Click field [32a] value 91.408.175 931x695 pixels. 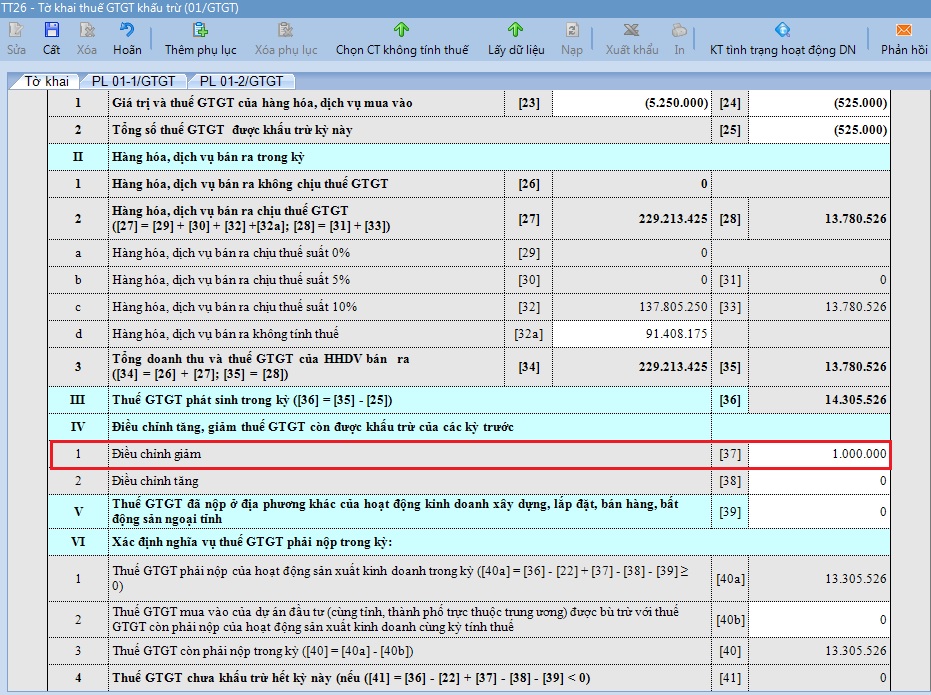click(x=632, y=334)
